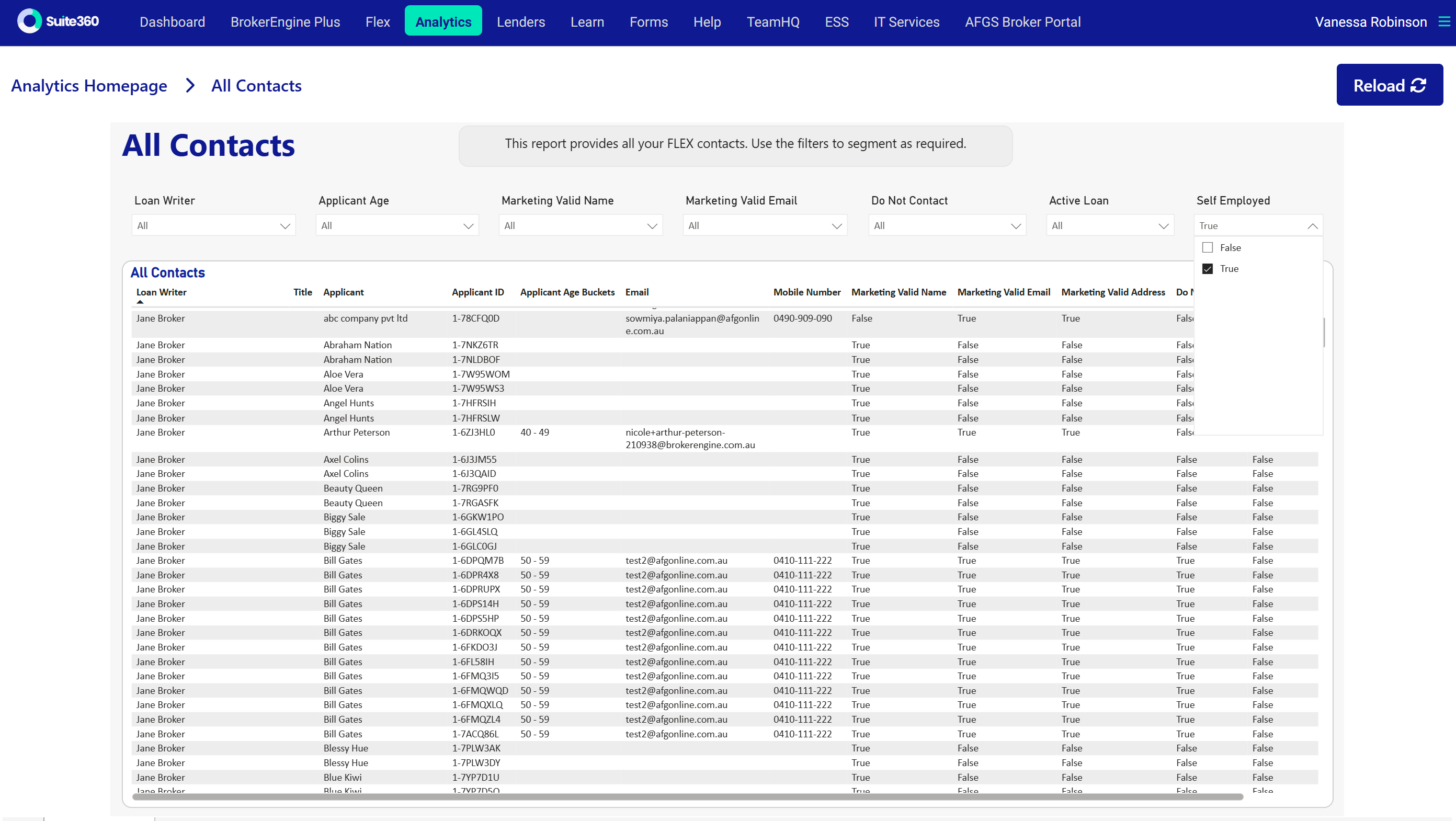This screenshot has height=821, width=1456.
Task: Open the Do Not Contact filter dropdown
Action: [947, 225]
